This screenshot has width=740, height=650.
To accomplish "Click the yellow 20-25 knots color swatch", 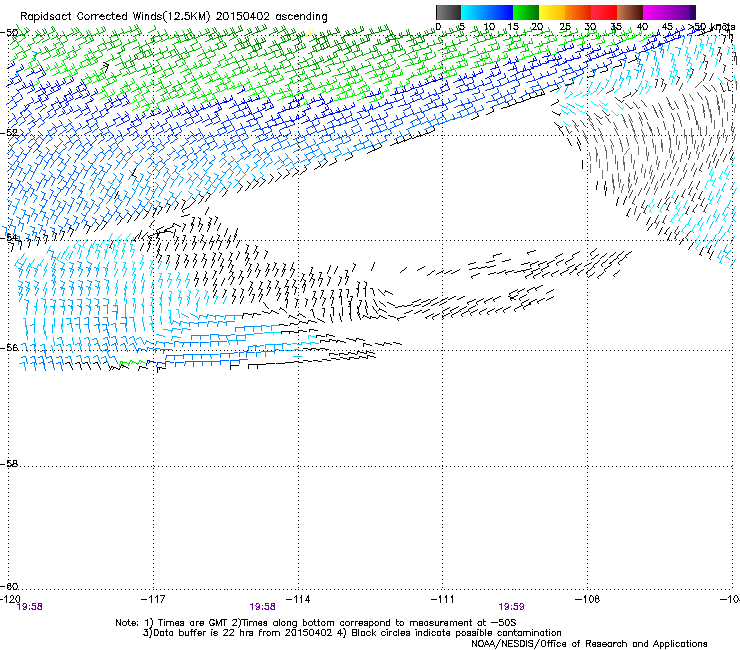I will [551, 12].
